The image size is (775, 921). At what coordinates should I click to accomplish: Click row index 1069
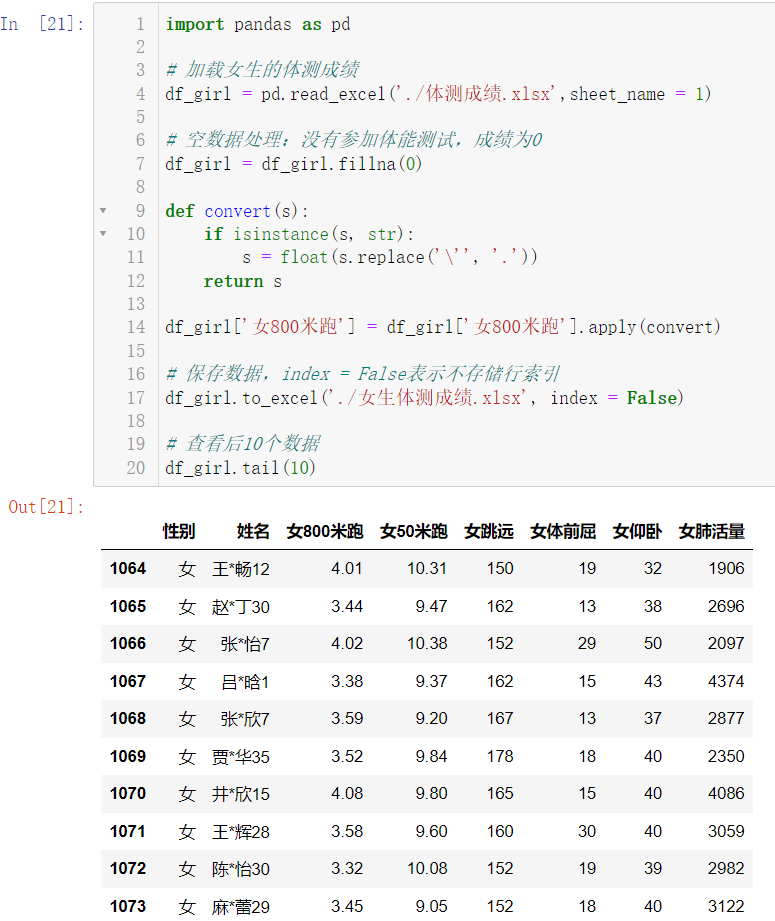128,757
